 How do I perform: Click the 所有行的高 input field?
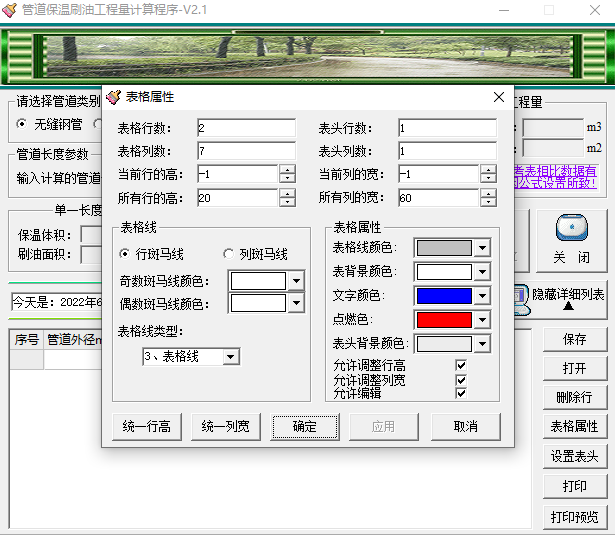[x=238, y=198]
